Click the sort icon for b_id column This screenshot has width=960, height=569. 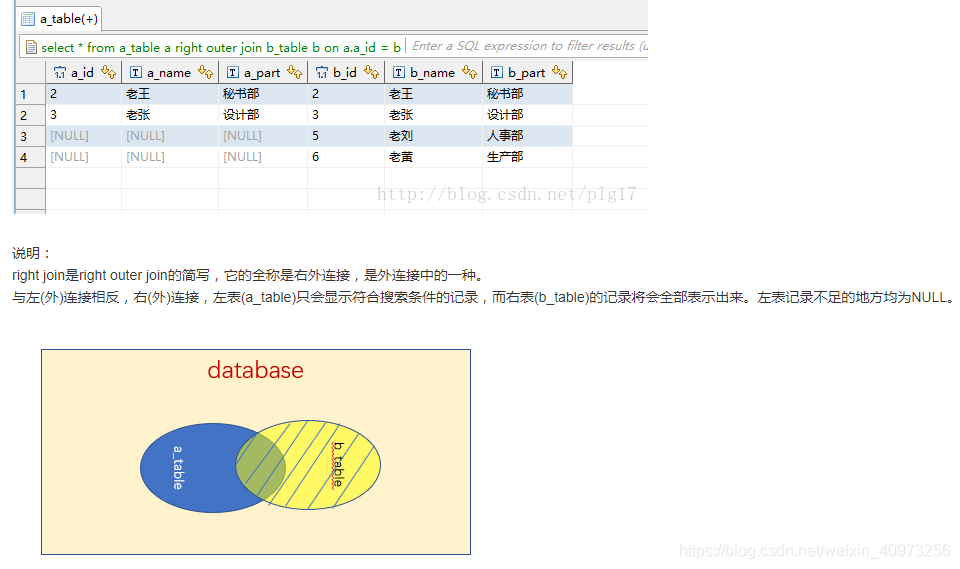point(372,72)
